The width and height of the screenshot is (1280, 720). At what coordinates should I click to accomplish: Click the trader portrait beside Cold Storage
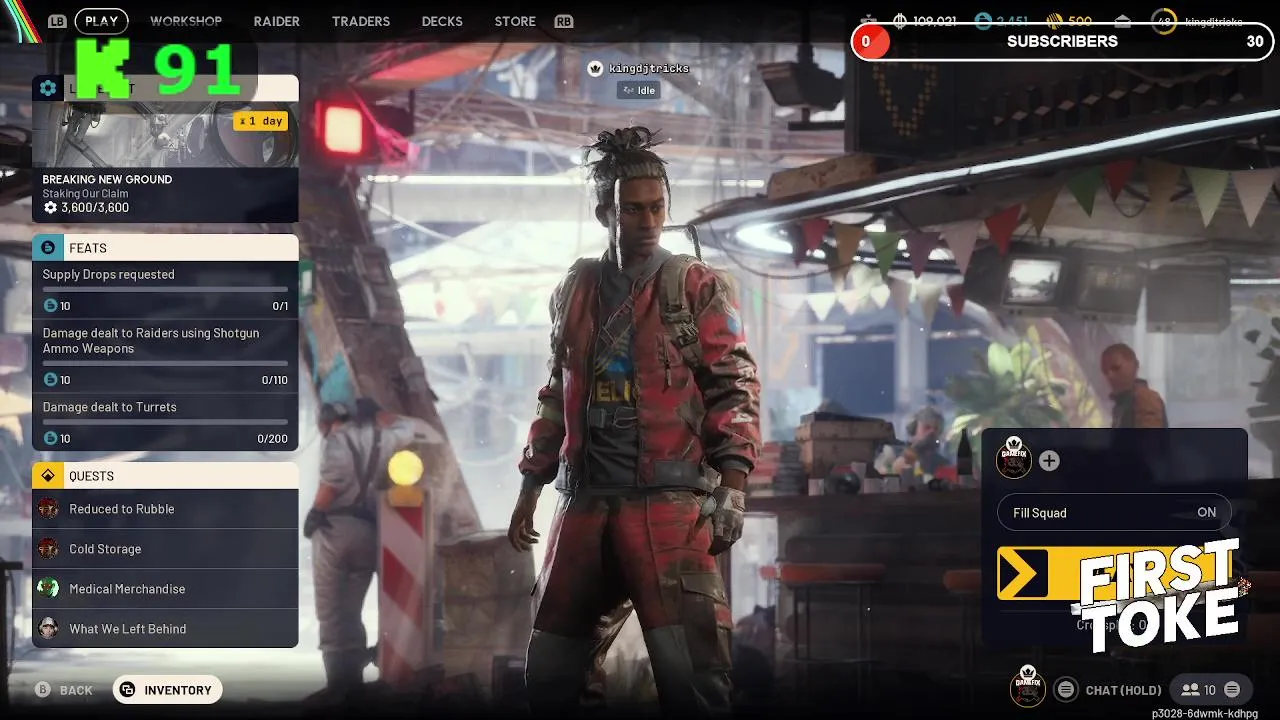tap(48, 549)
